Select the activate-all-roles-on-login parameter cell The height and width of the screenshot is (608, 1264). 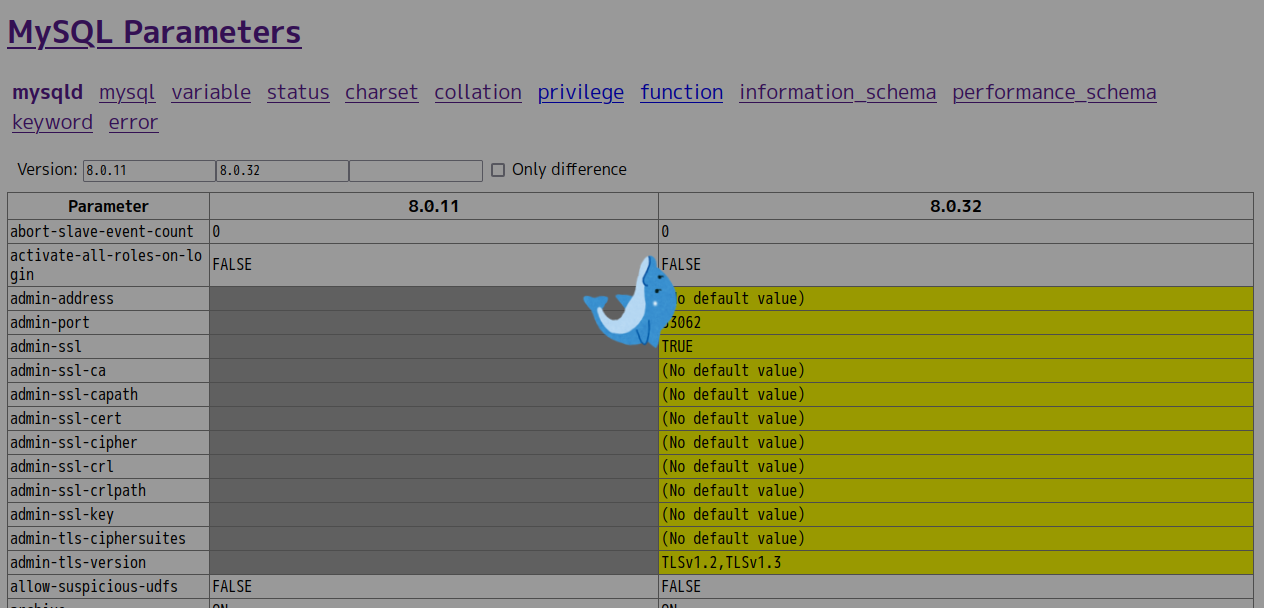(108, 265)
